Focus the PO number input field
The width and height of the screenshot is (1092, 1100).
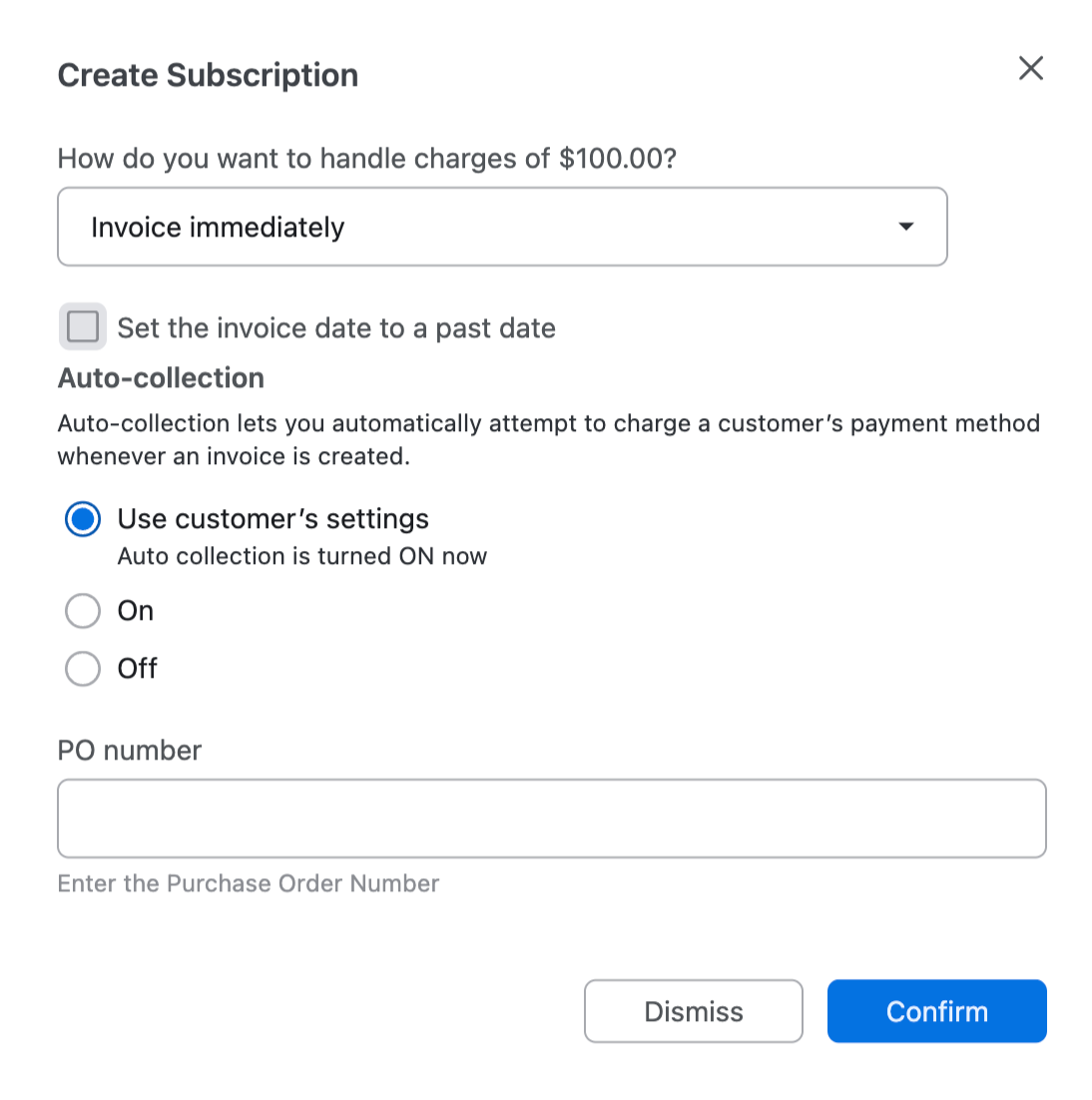[551, 819]
